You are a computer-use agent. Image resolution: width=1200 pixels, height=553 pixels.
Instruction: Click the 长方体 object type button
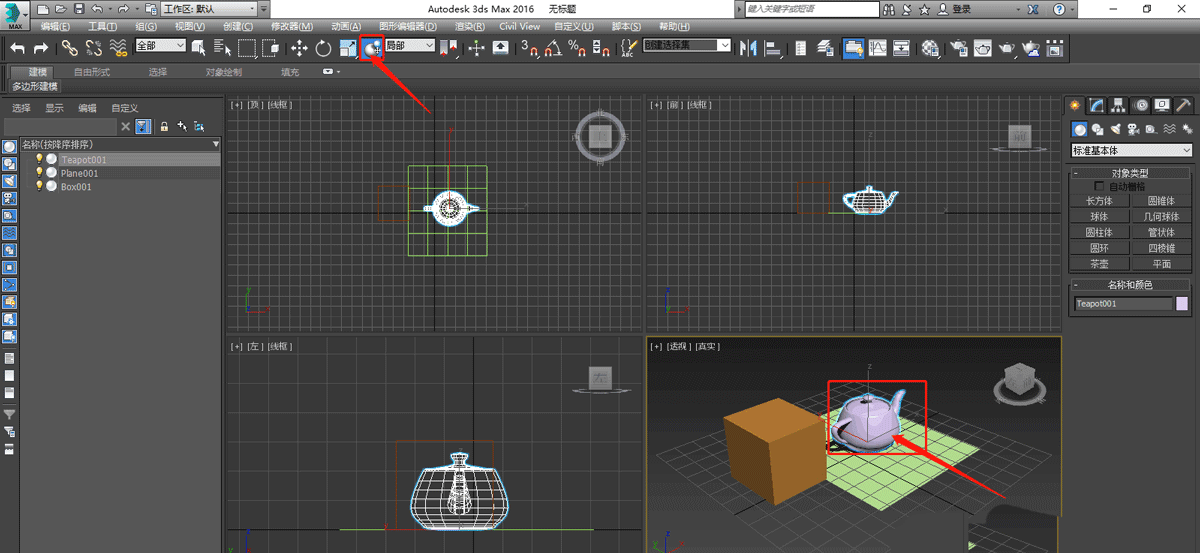coord(1099,201)
